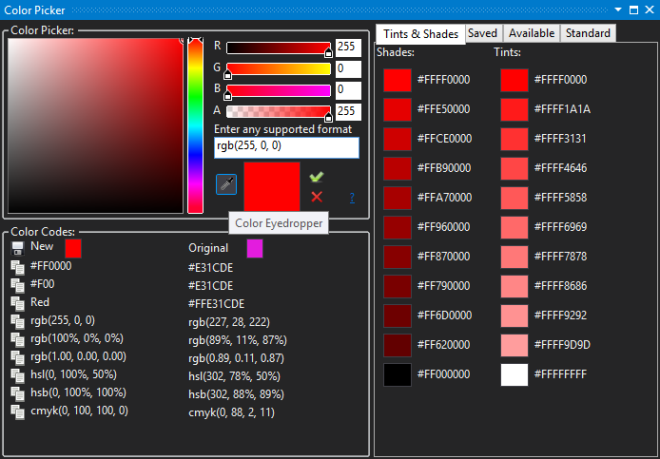Copy the hsl(0, 100%, 50%) code
The width and height of the screenshot is (660, 459).
click(x=17, y=375)
